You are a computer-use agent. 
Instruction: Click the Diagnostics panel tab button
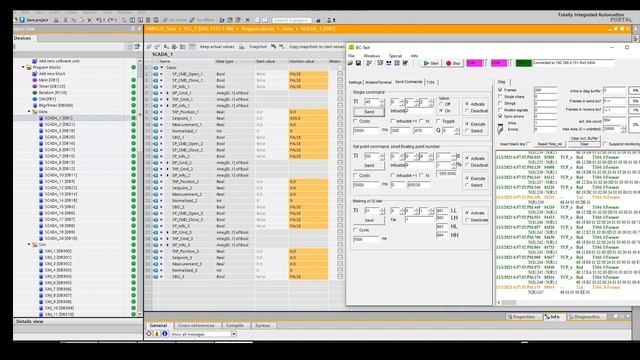click(586, 317)
